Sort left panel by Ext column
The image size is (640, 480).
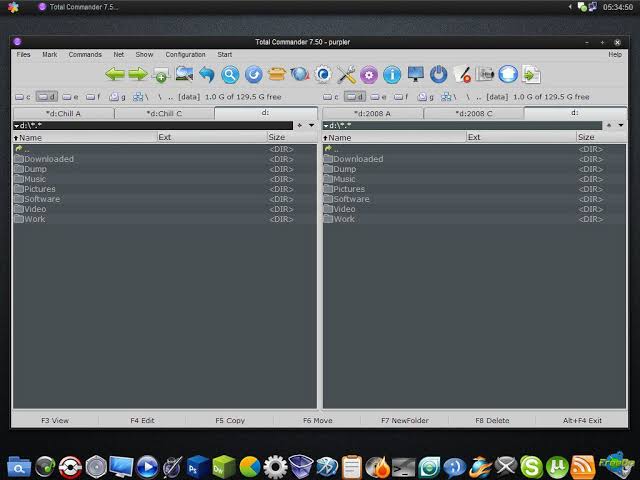212,138
